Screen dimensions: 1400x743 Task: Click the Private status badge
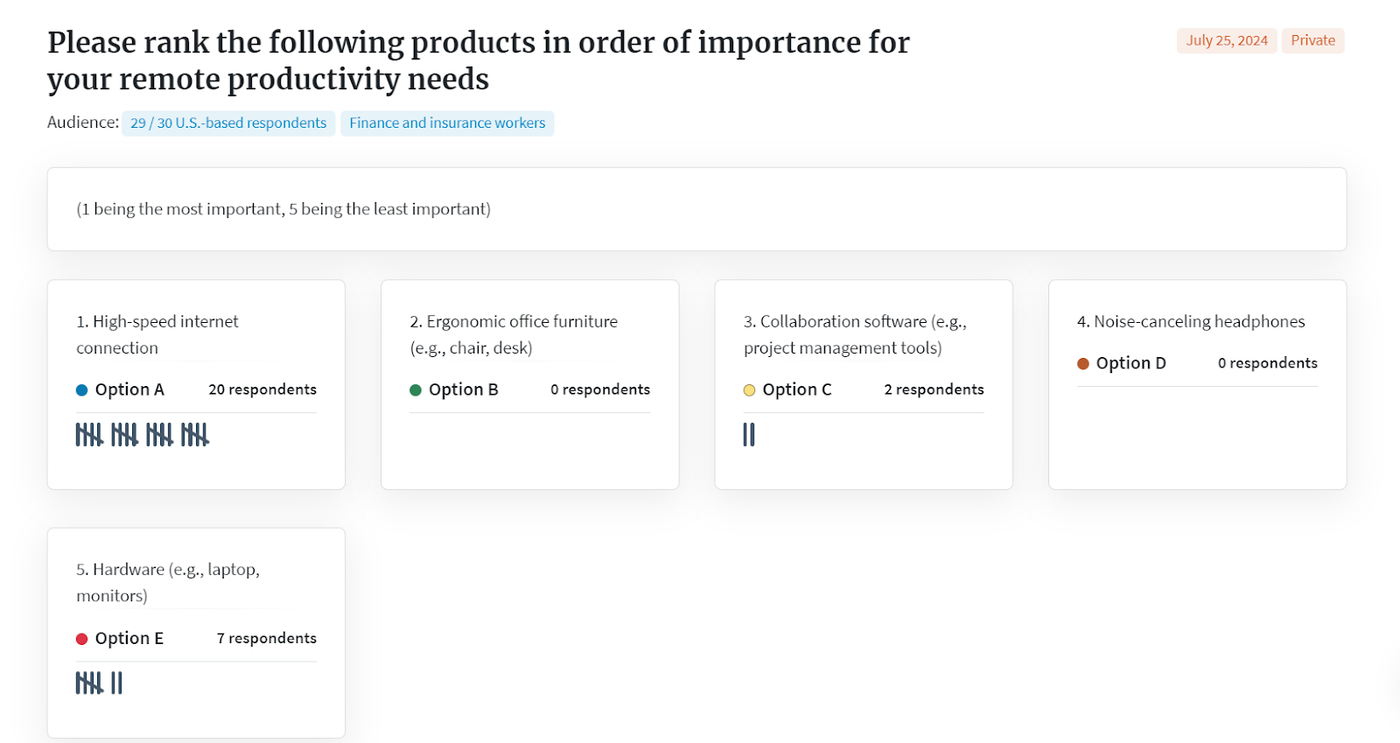click(1313, 40)
